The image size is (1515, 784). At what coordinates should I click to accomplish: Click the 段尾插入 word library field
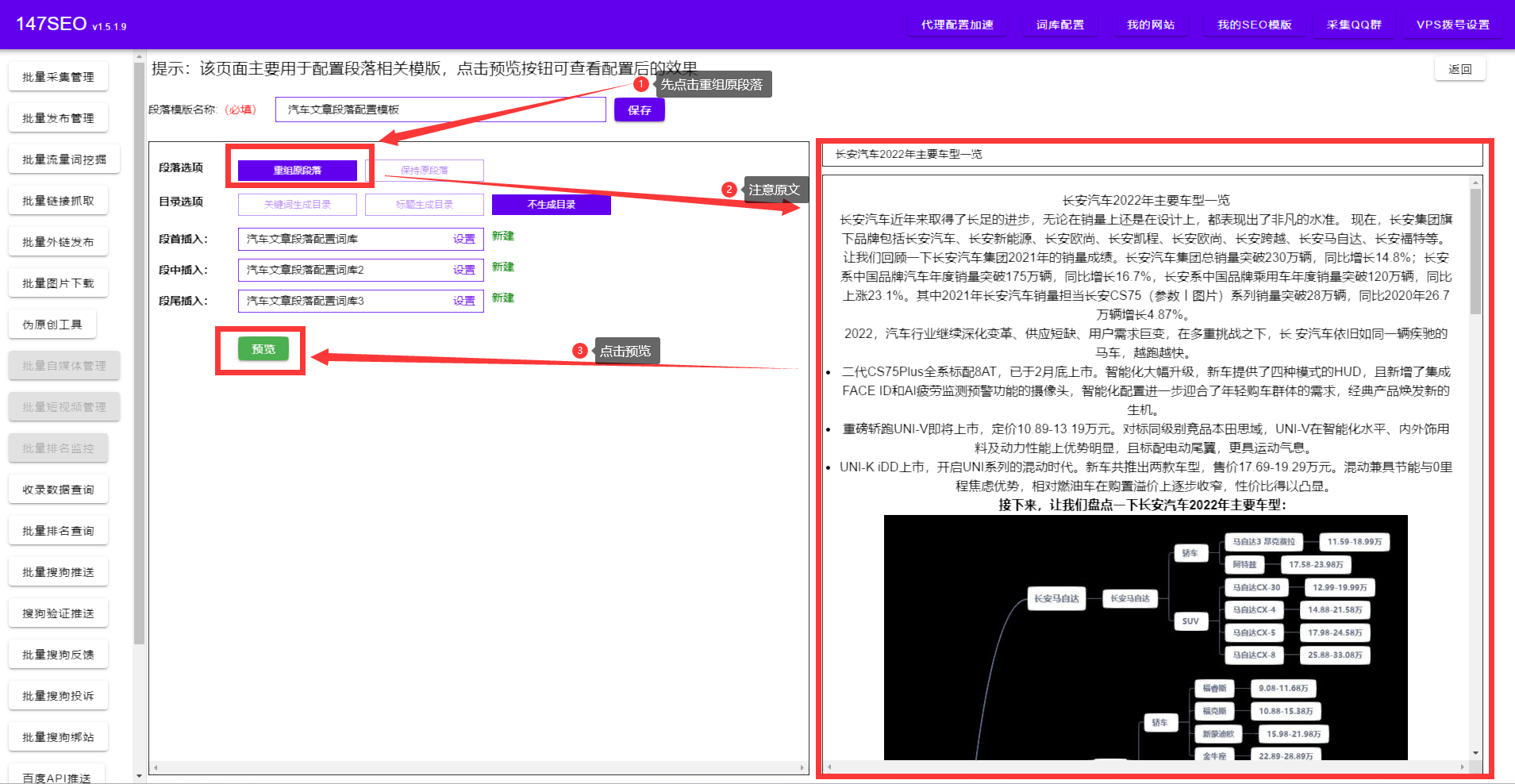(361, 301)
